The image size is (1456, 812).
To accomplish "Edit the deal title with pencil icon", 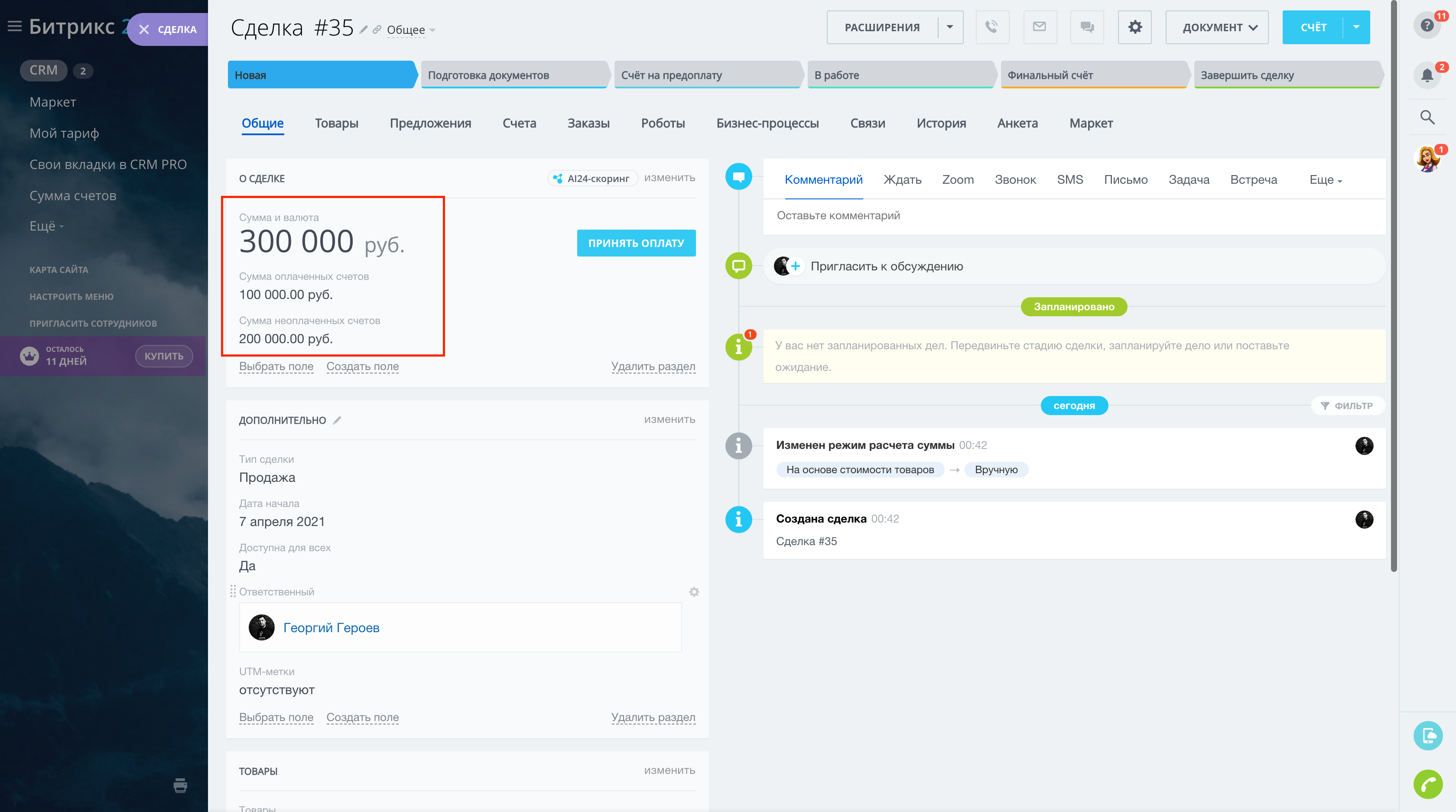I will pyautogui.click(x=364, y=29).
